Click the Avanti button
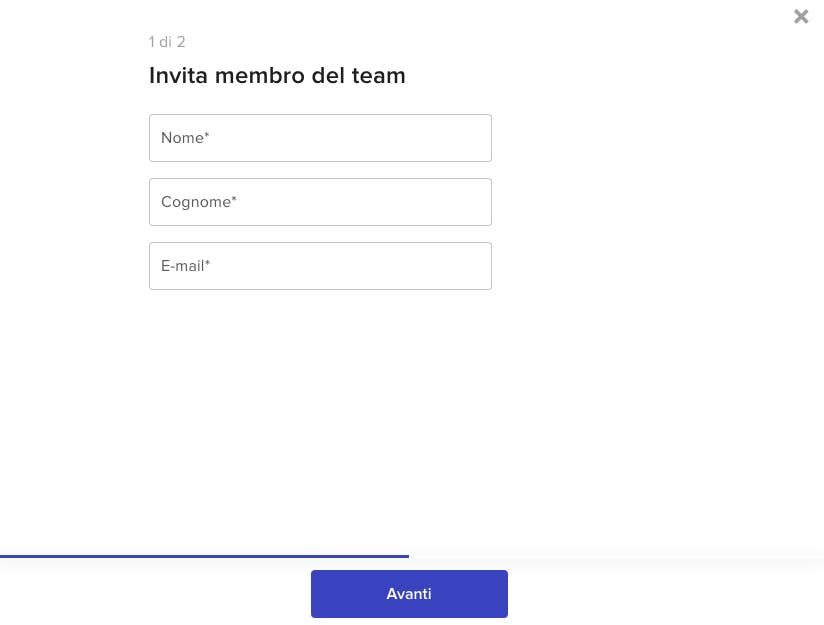The width and height of the screenshot is (824, 625). point(409,594)
